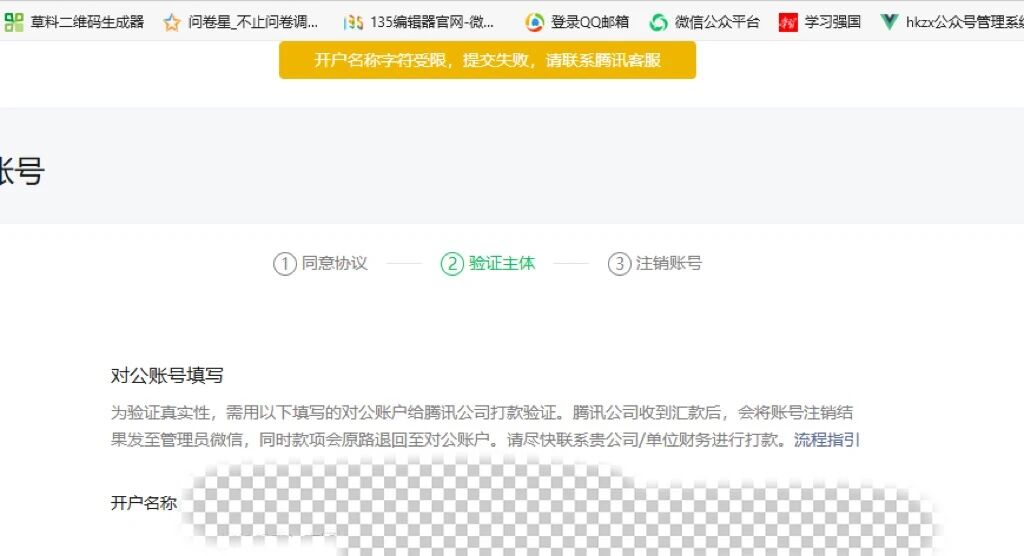Click the 开户名称 field label

(x=144, y=503)
